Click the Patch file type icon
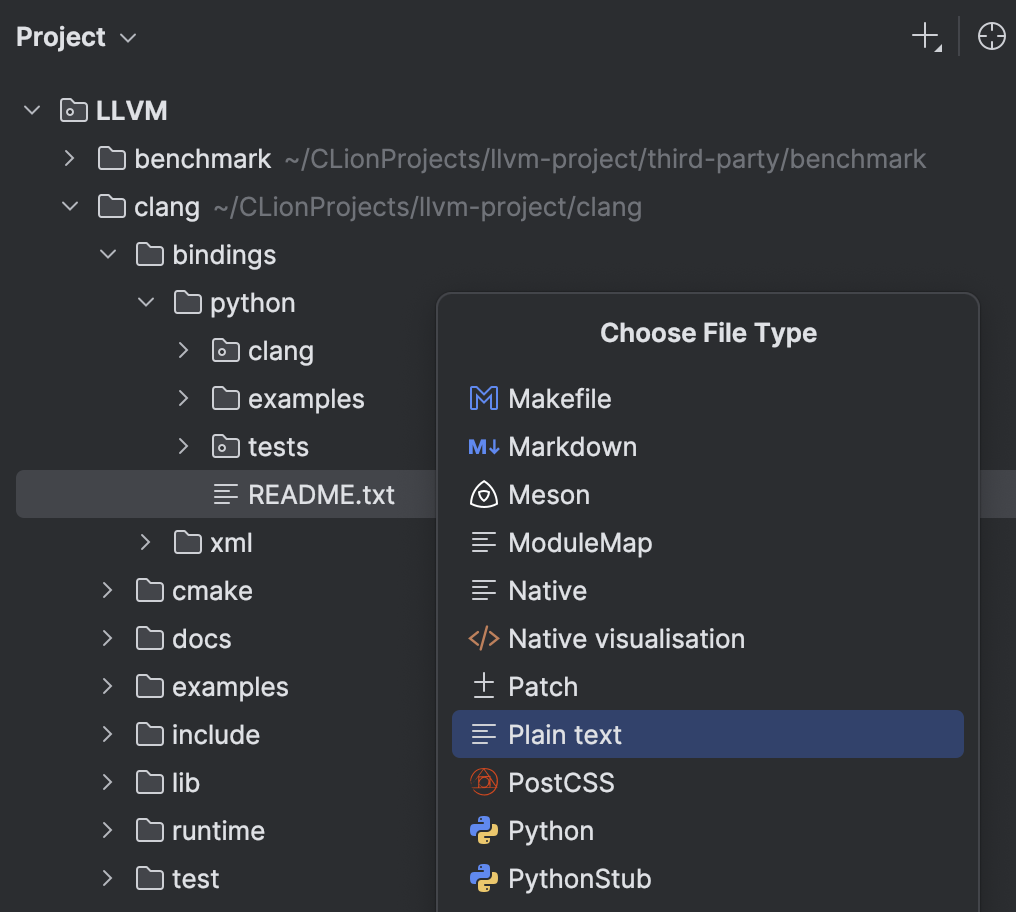This screenshot has width=1016, height=912. click(x=483, y=686)
